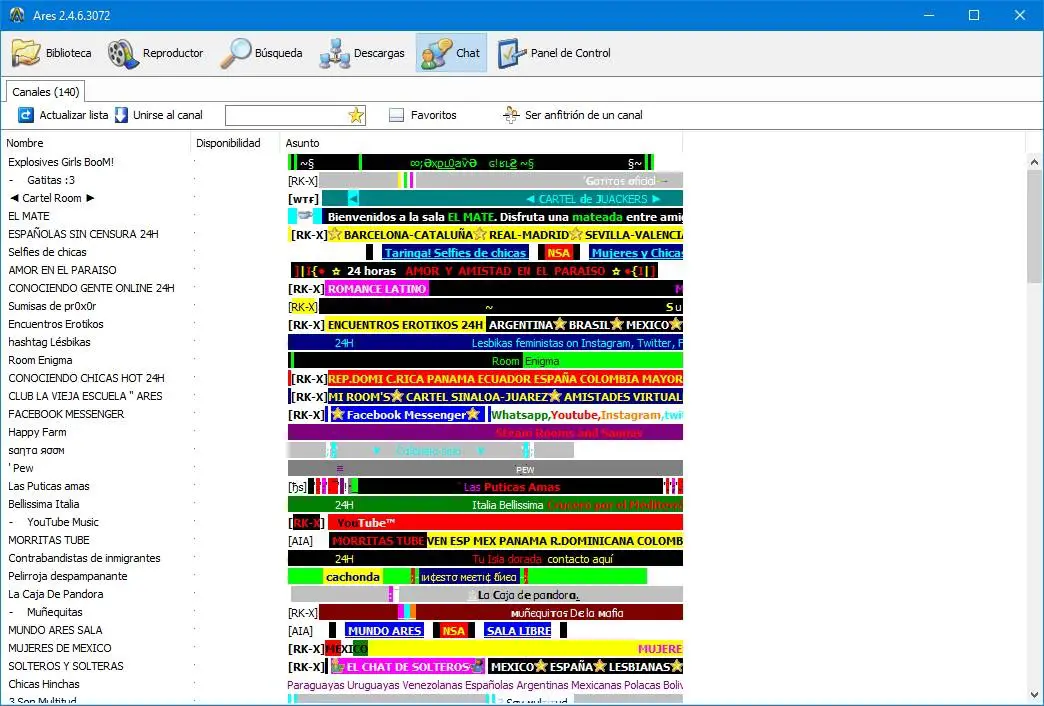This screenshot has height=706, width=1044.
Task: Select channel "SOLTEROS Y SOLTERAS"
Action: [66, 665]
